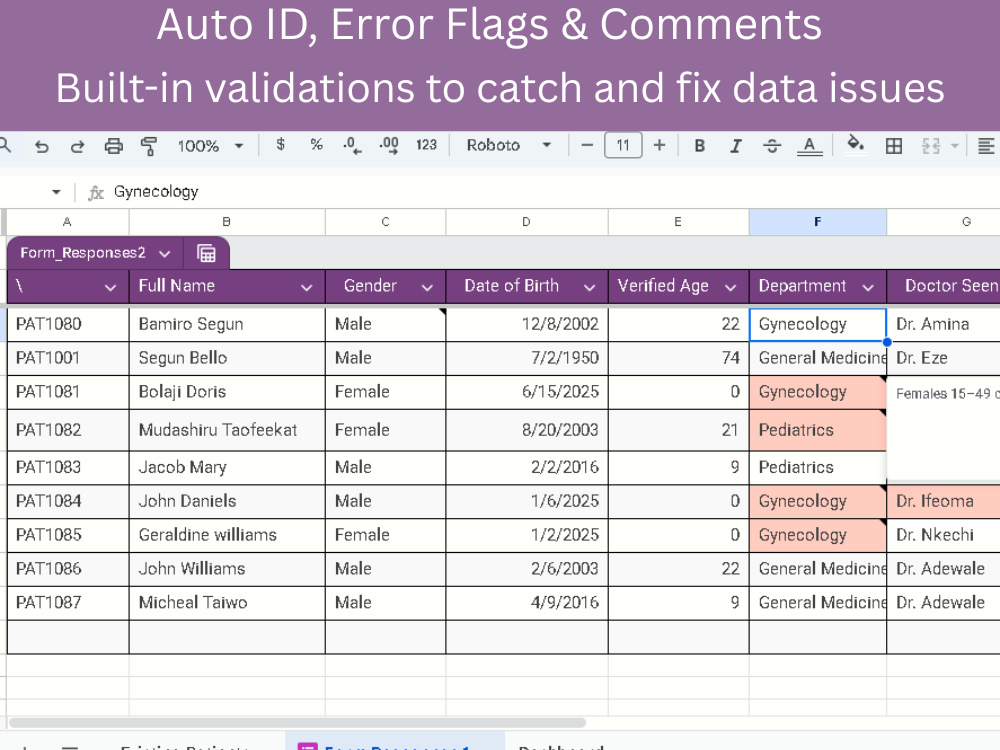Click cell Bamiro Segun
The width and height of the screenshot is (1000, 750).
pos(227,325)
